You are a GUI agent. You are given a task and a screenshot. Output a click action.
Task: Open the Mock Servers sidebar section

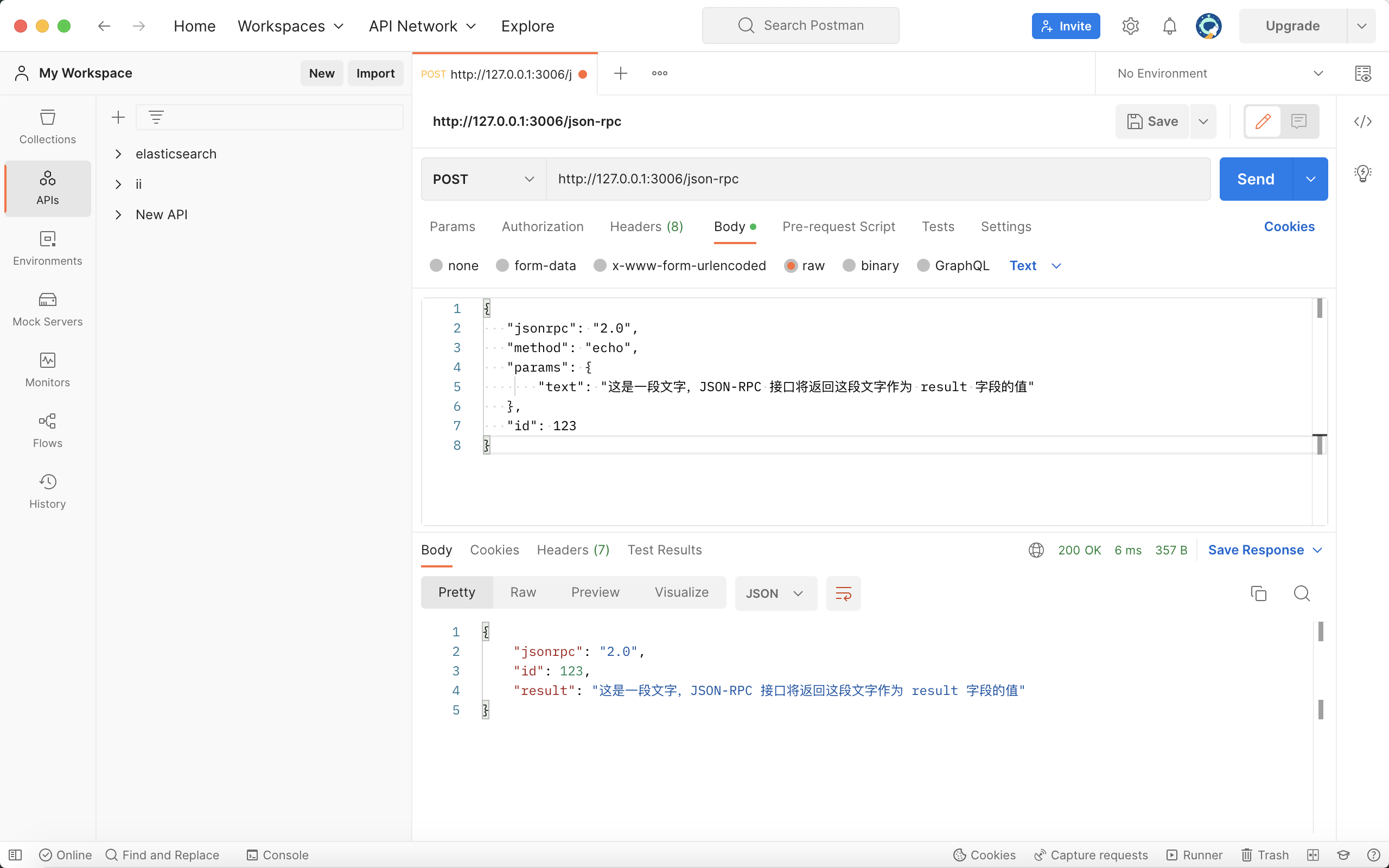[47, 309]
